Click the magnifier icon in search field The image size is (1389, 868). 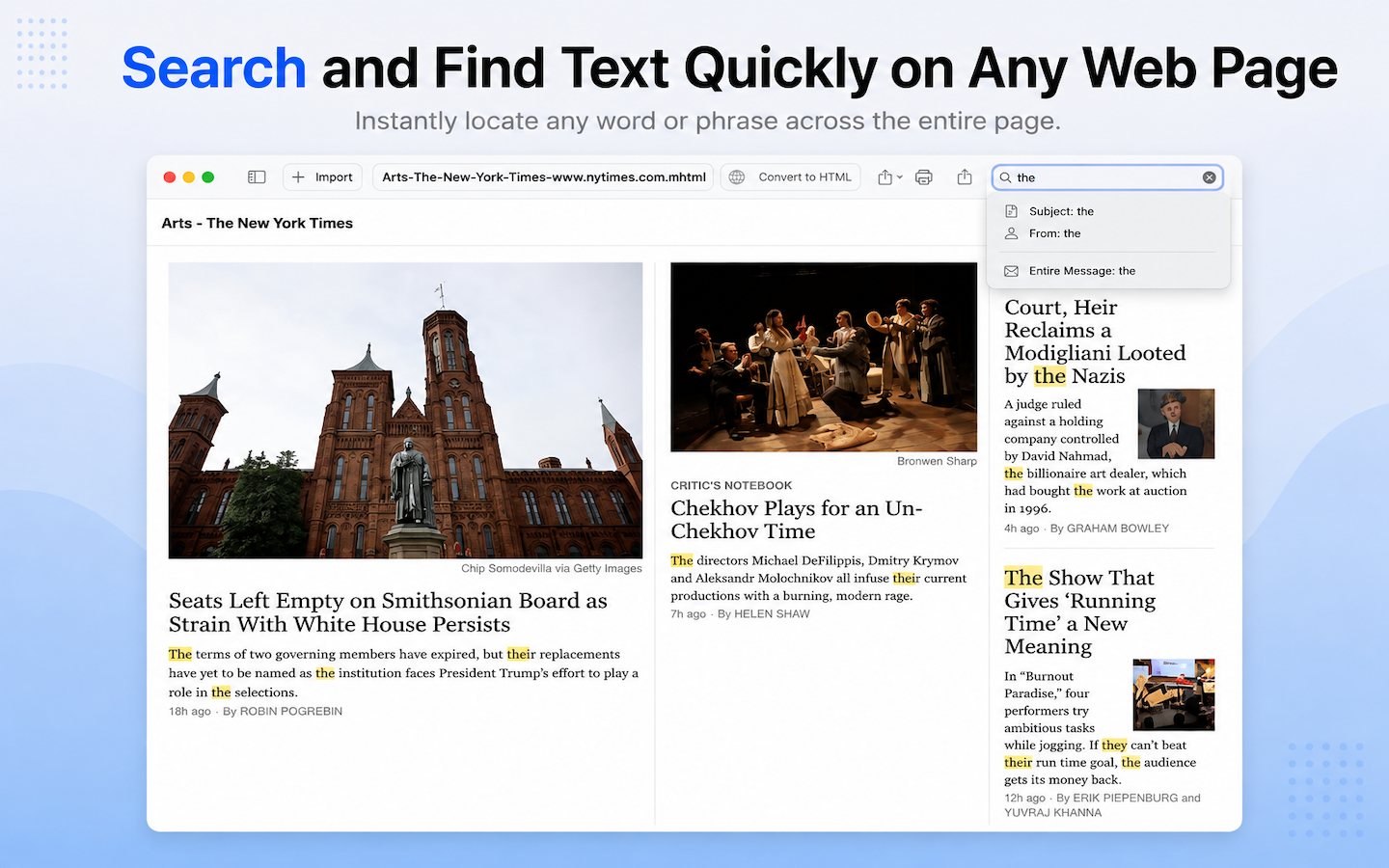point(1005,177)
